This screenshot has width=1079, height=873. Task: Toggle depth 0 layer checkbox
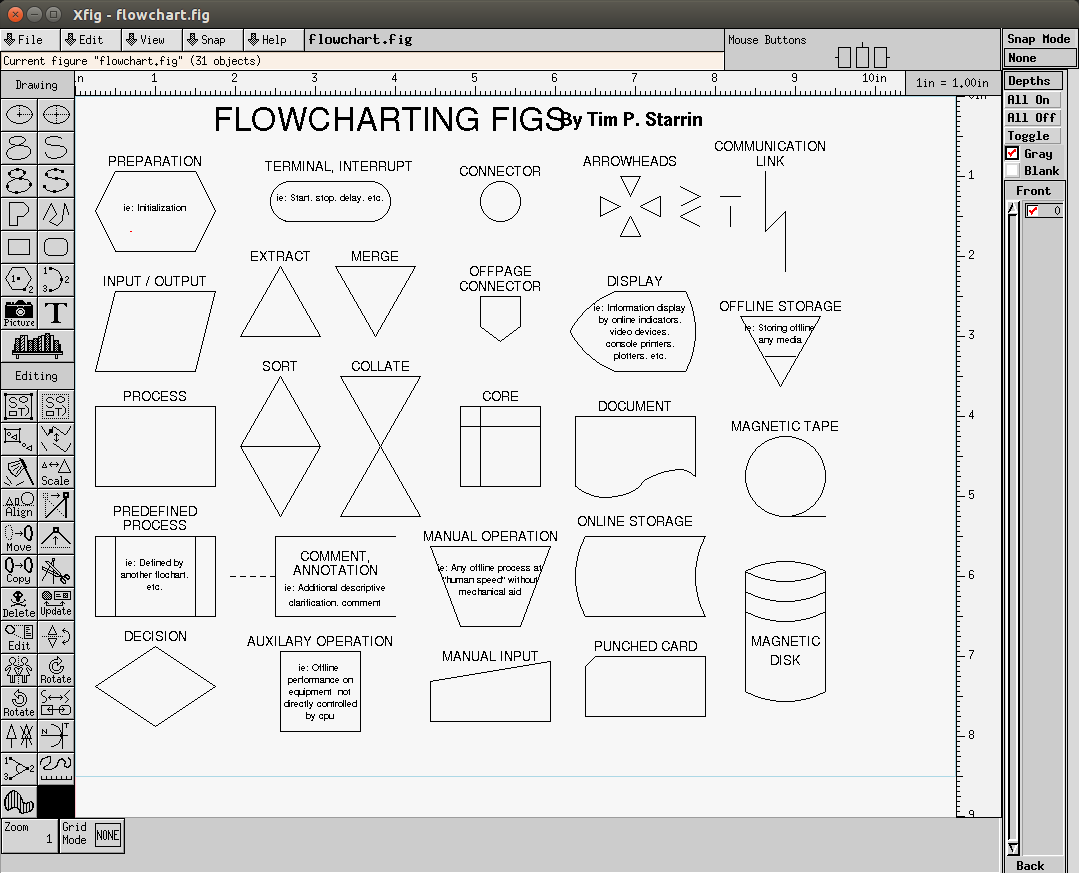coord(1032,211)
